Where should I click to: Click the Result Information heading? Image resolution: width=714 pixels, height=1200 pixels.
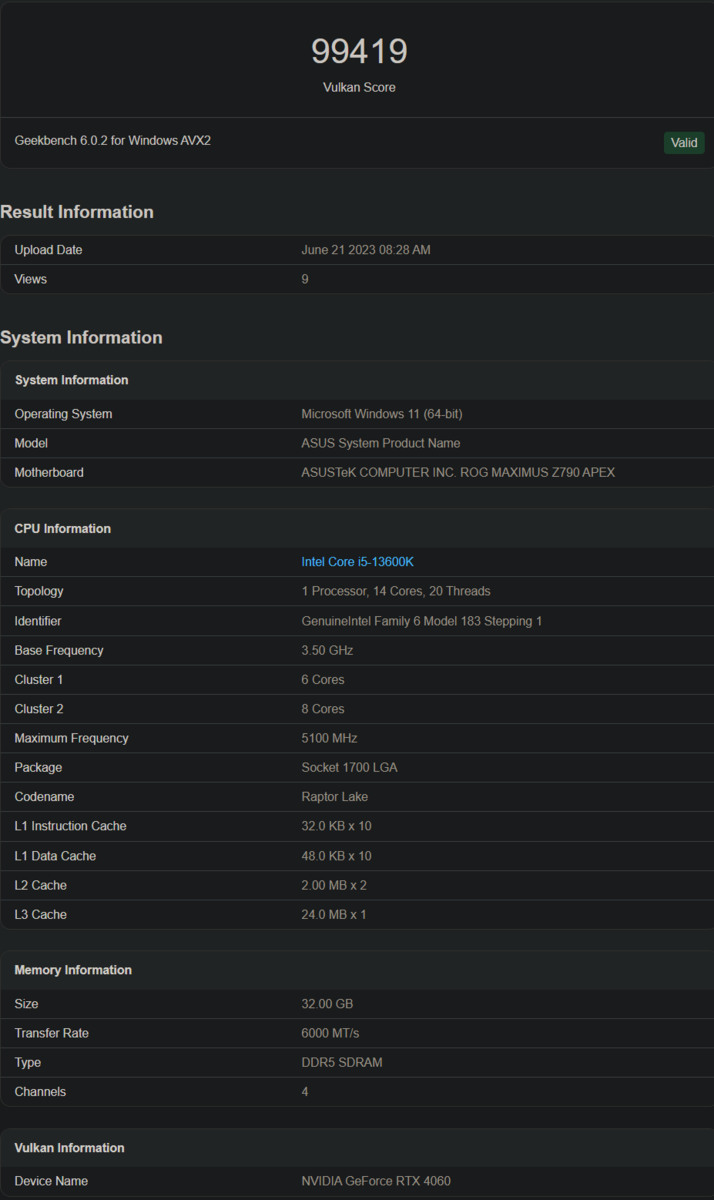pyautogui.click(x=77, y=212)
